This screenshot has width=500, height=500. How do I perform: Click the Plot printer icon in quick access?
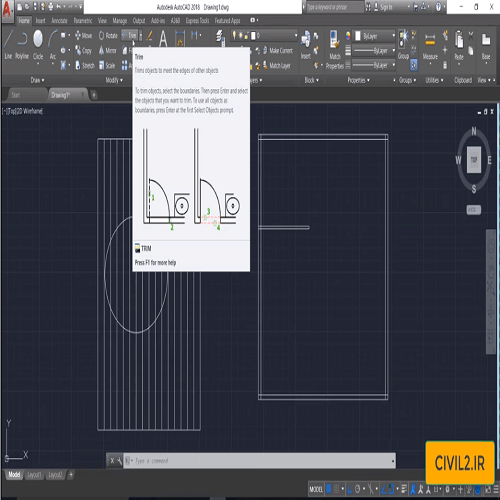coord(51,7)
